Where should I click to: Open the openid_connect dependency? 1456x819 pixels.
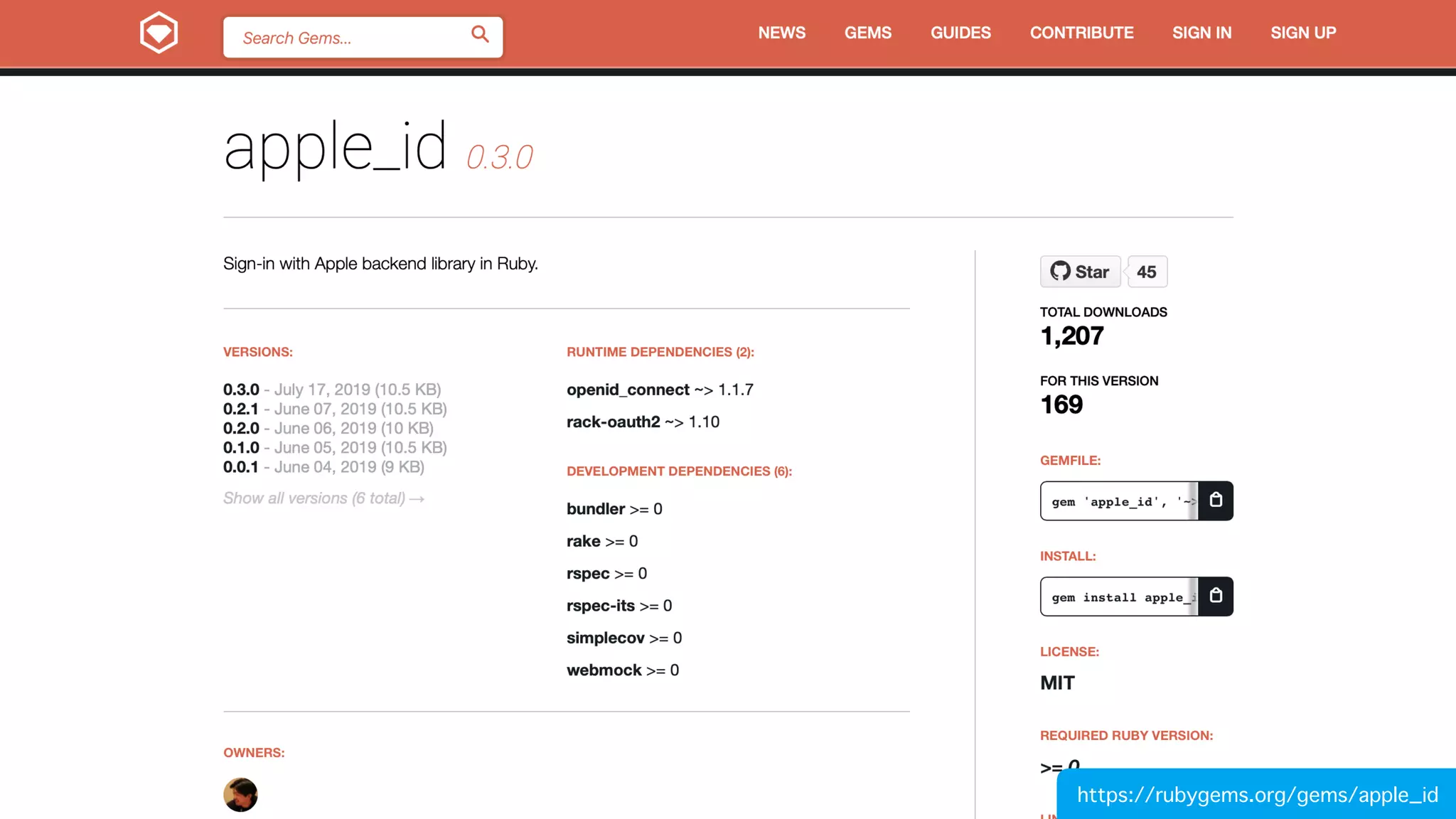(x=628, y=390)
